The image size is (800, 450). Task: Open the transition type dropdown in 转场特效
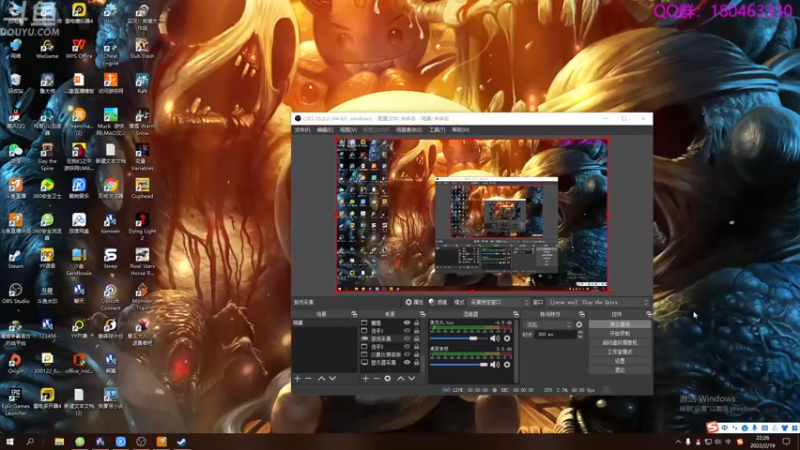coord(548,324)
